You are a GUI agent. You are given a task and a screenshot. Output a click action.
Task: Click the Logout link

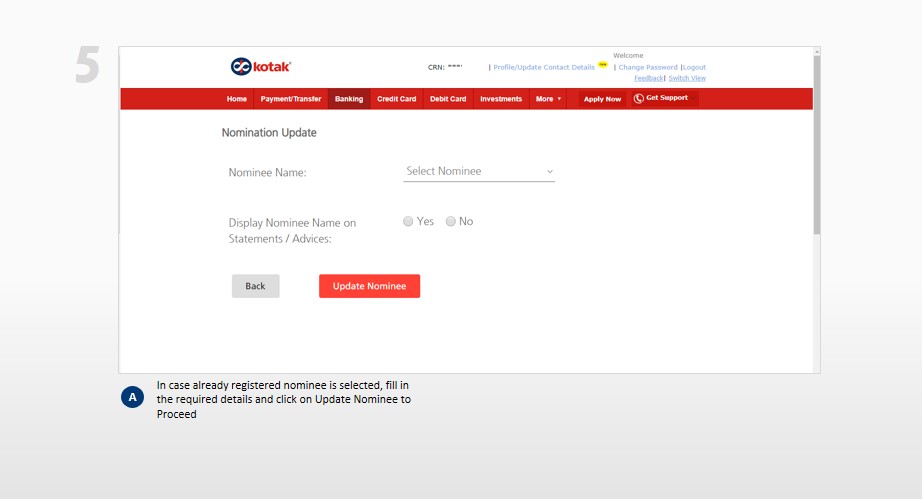click(x=694, y=68)
